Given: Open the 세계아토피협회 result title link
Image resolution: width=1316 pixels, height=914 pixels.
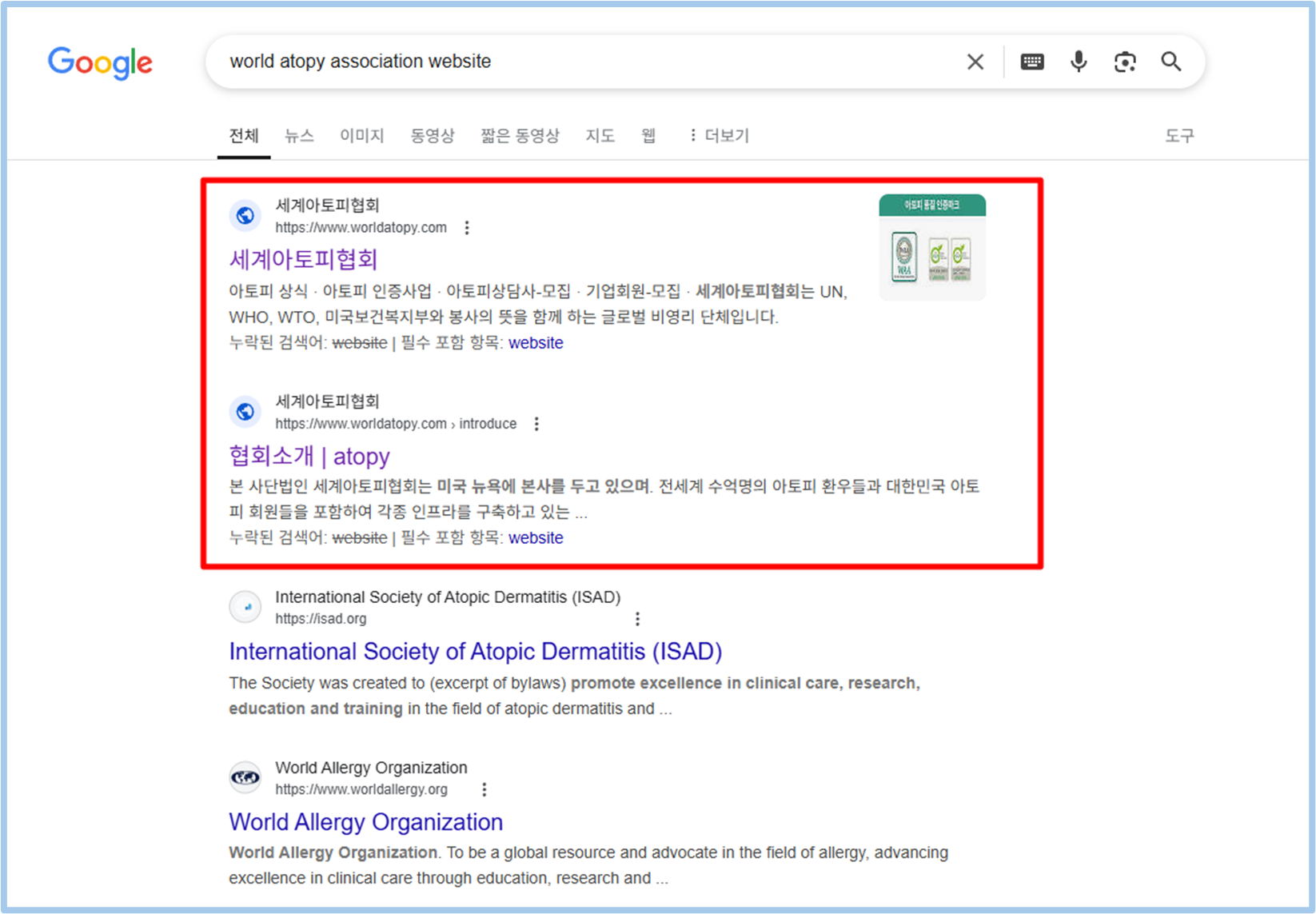Looking at the screenshot, I should pos(303,259).
